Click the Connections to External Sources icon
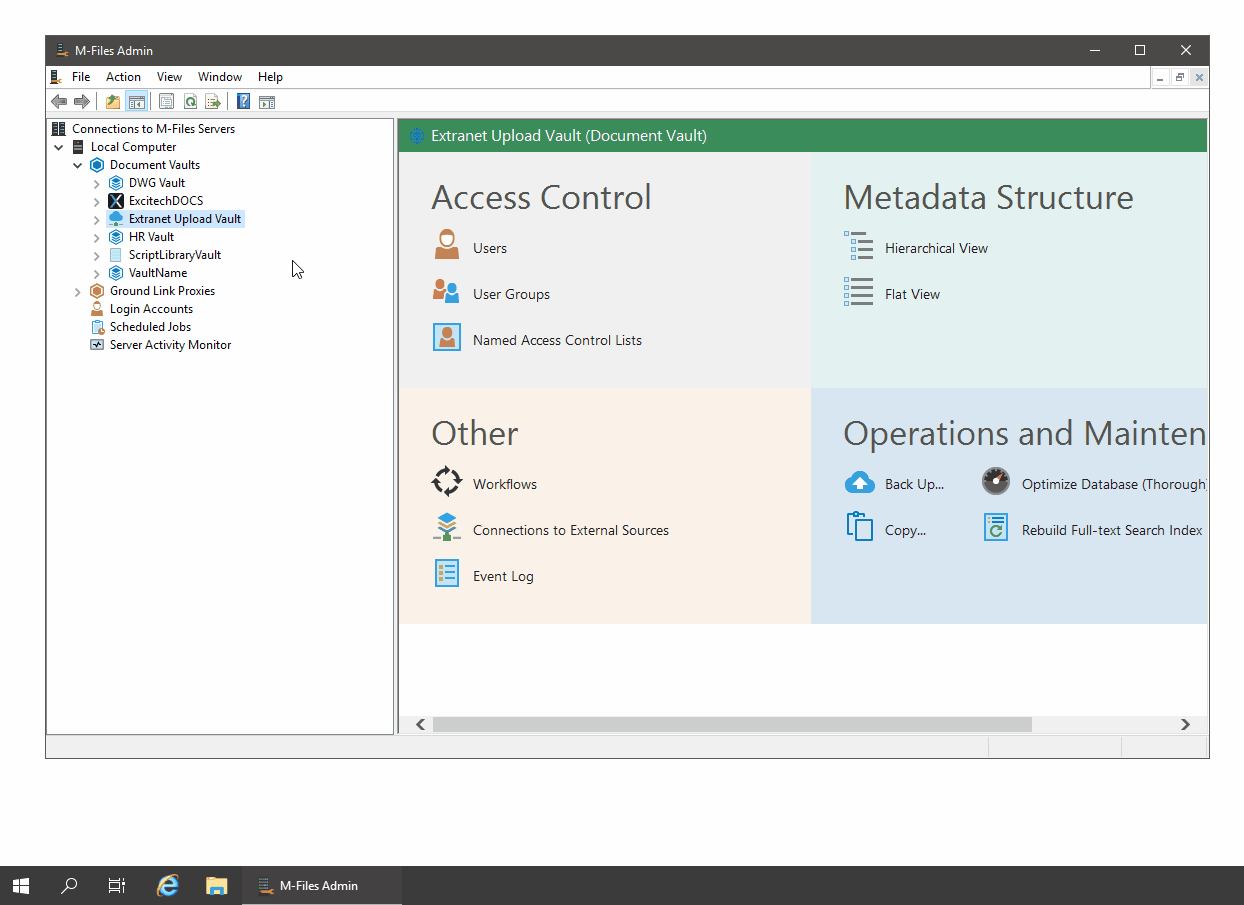 point(447,527)
